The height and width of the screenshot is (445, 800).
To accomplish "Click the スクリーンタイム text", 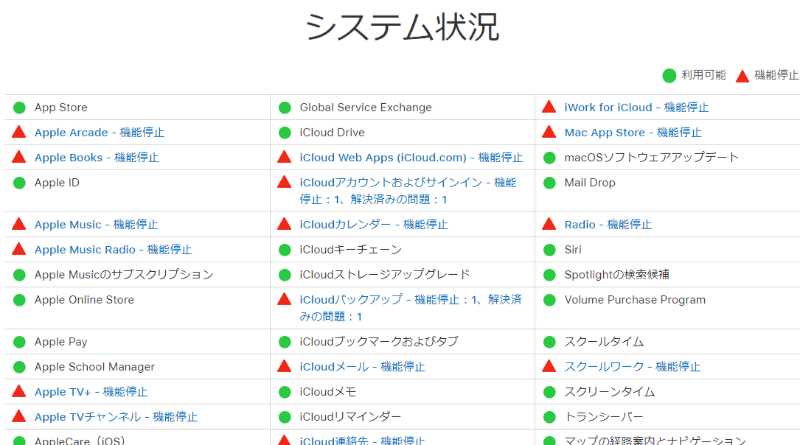I will point(610,392).
